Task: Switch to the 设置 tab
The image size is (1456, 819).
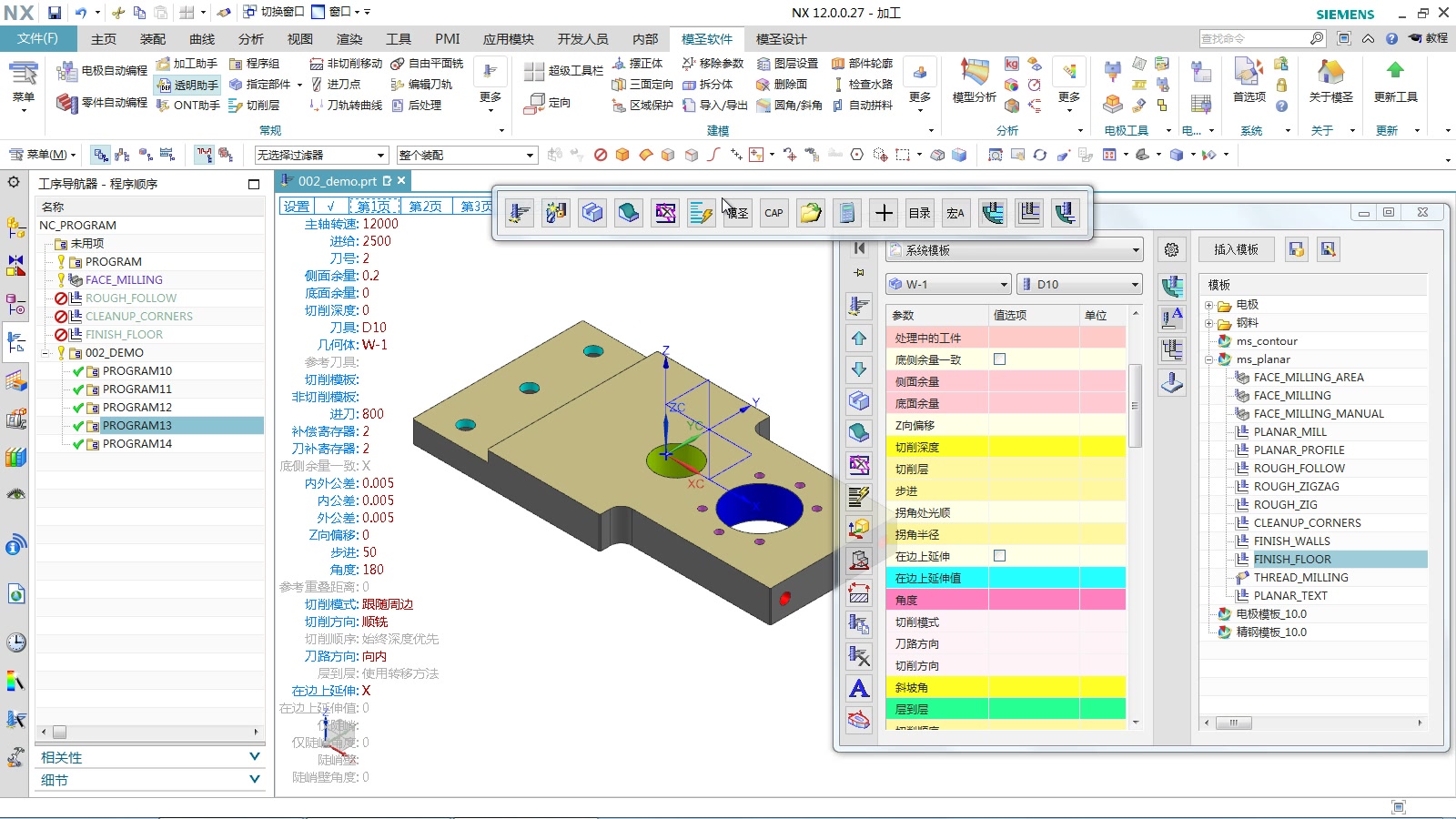Action: pyautogui.click(x=297, y=207)
